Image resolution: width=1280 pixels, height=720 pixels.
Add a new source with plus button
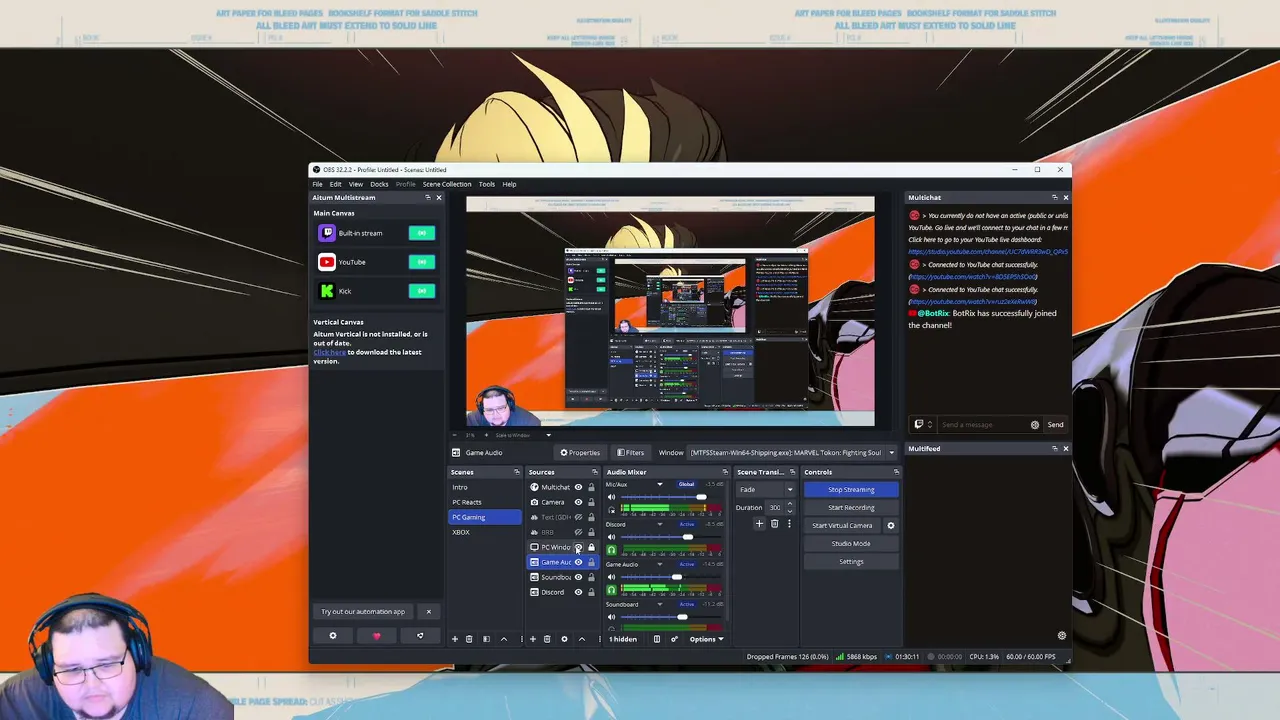532,639
